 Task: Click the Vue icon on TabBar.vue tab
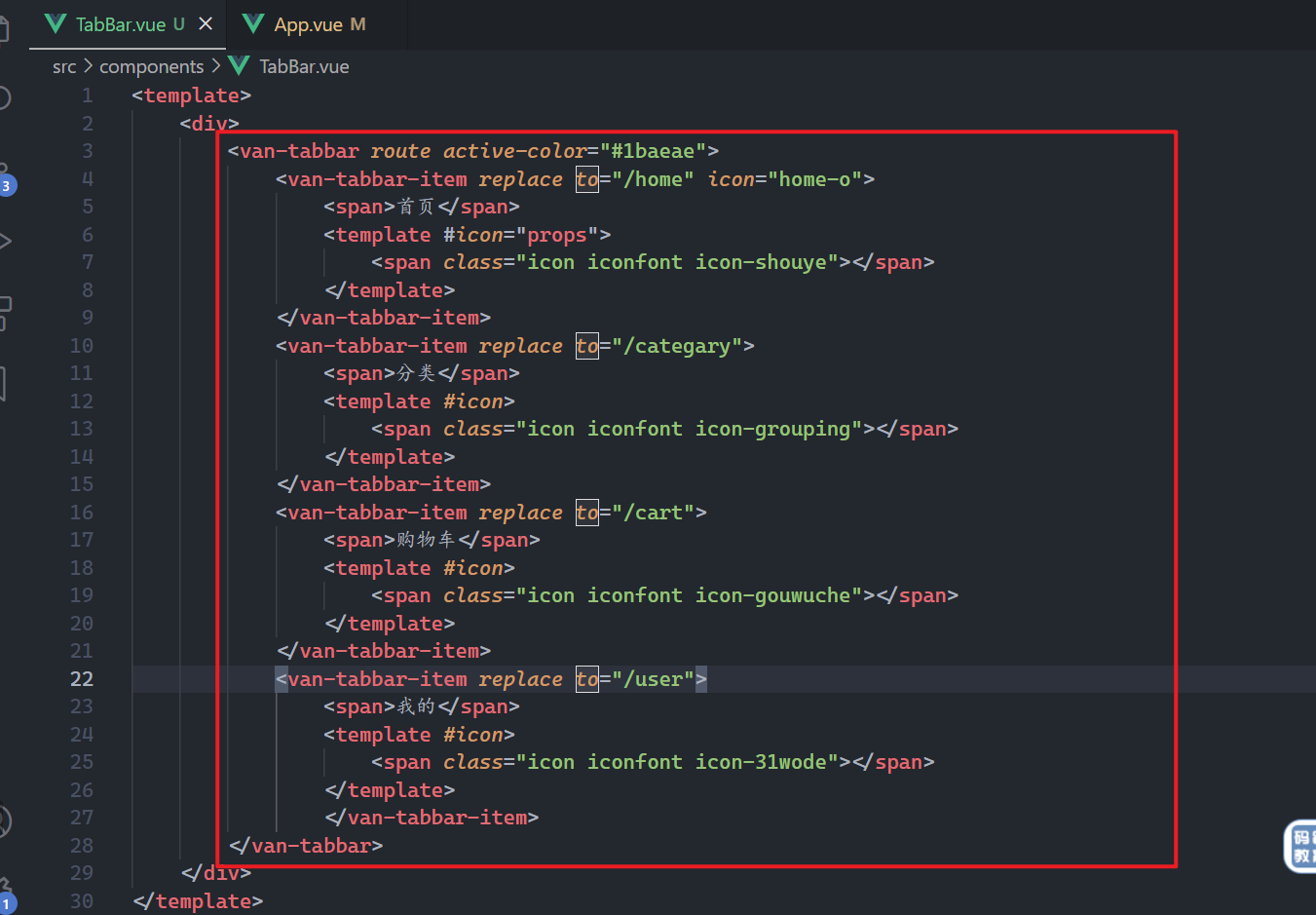pyautogui.click(x=56, y=23)
